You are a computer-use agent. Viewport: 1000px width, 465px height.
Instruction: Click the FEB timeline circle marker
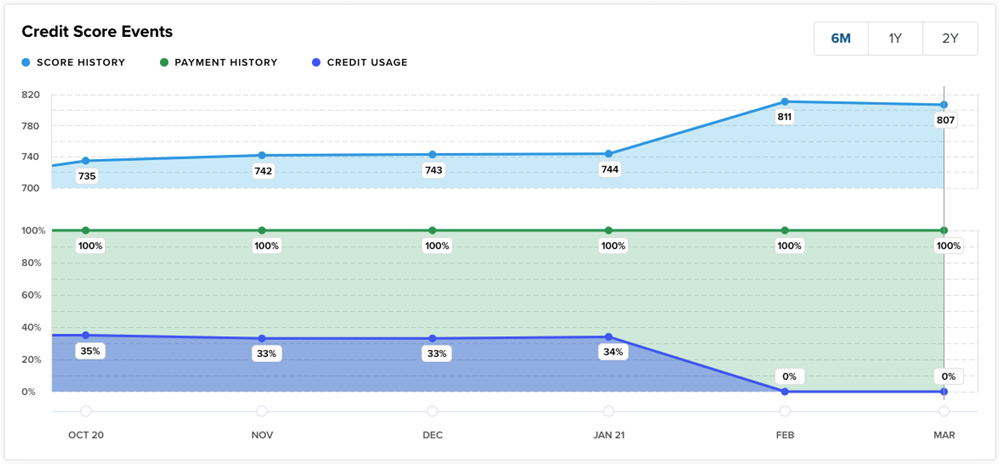tap(784, 411)
